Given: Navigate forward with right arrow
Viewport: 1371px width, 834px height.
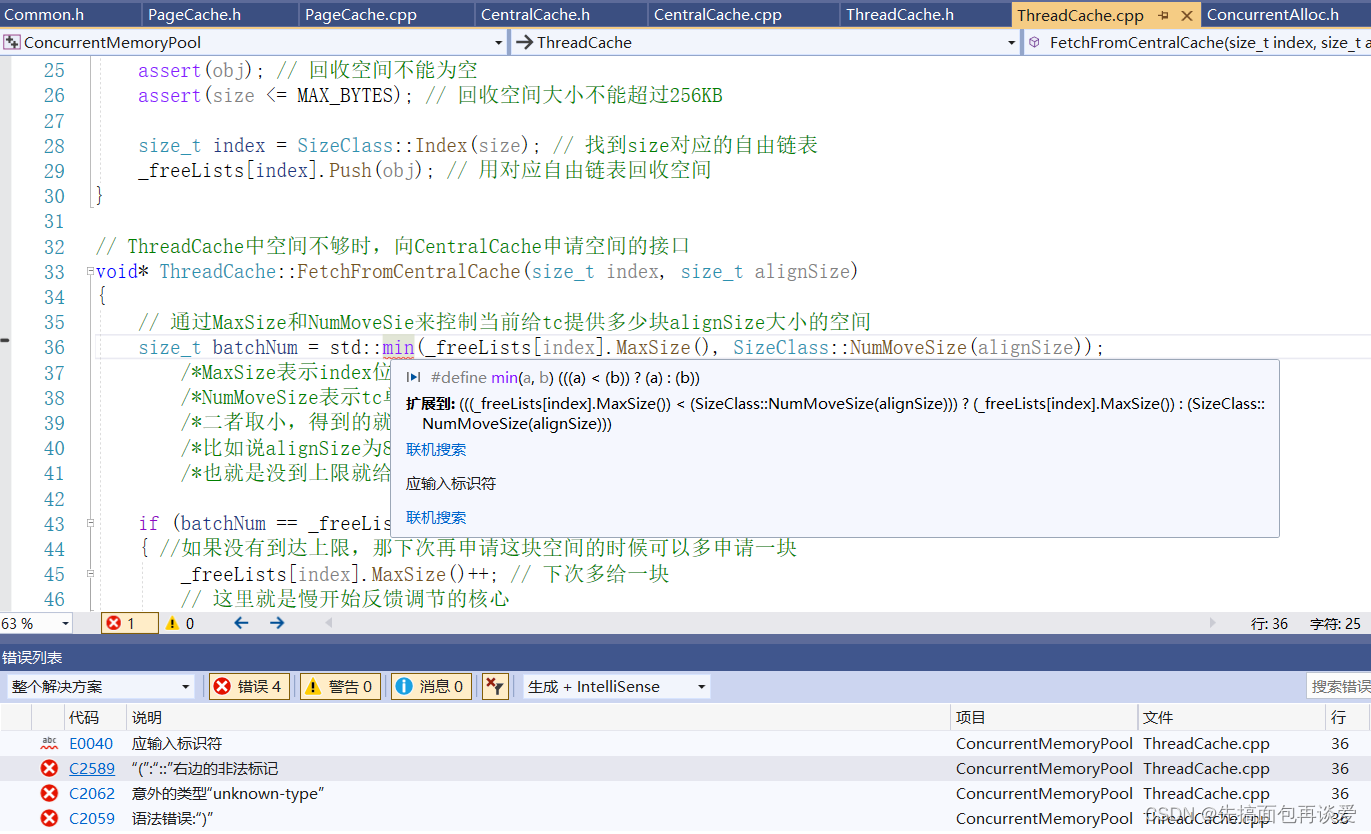Looking at the screenshot, I should (277, 623).
